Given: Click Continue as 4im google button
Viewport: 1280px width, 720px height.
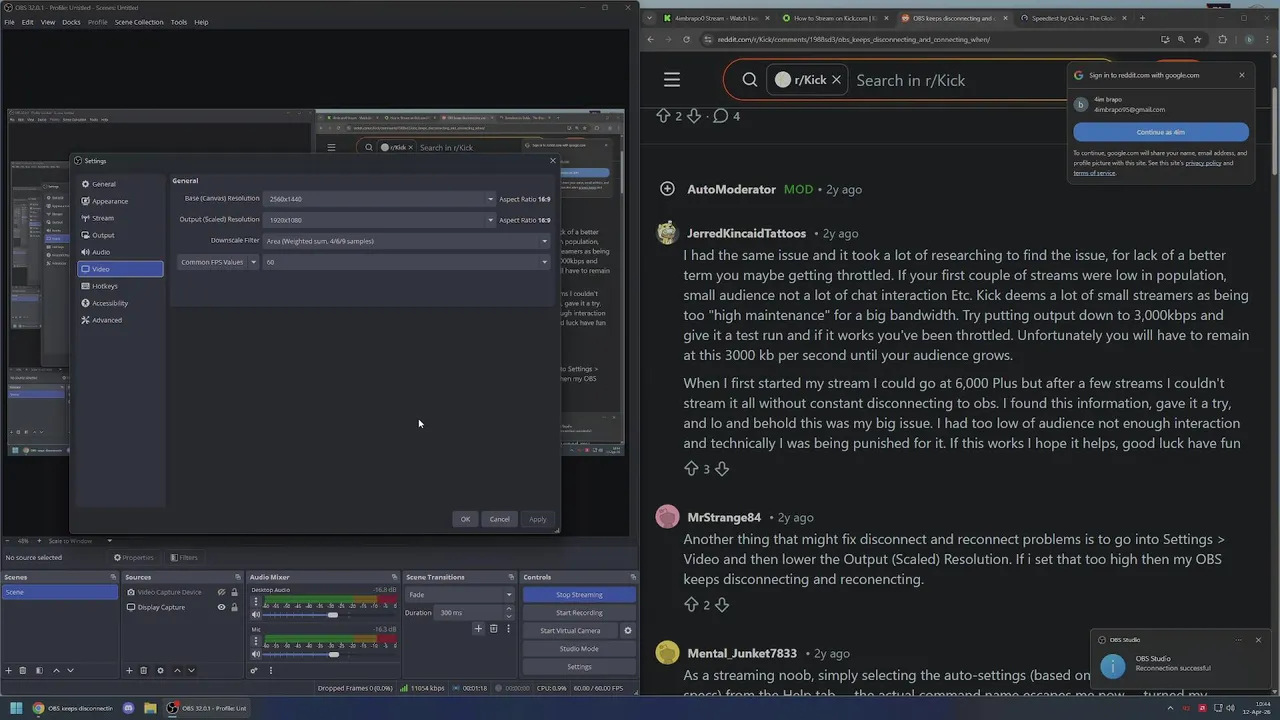Looking at the screenshot, I should tap(1161, 132).
